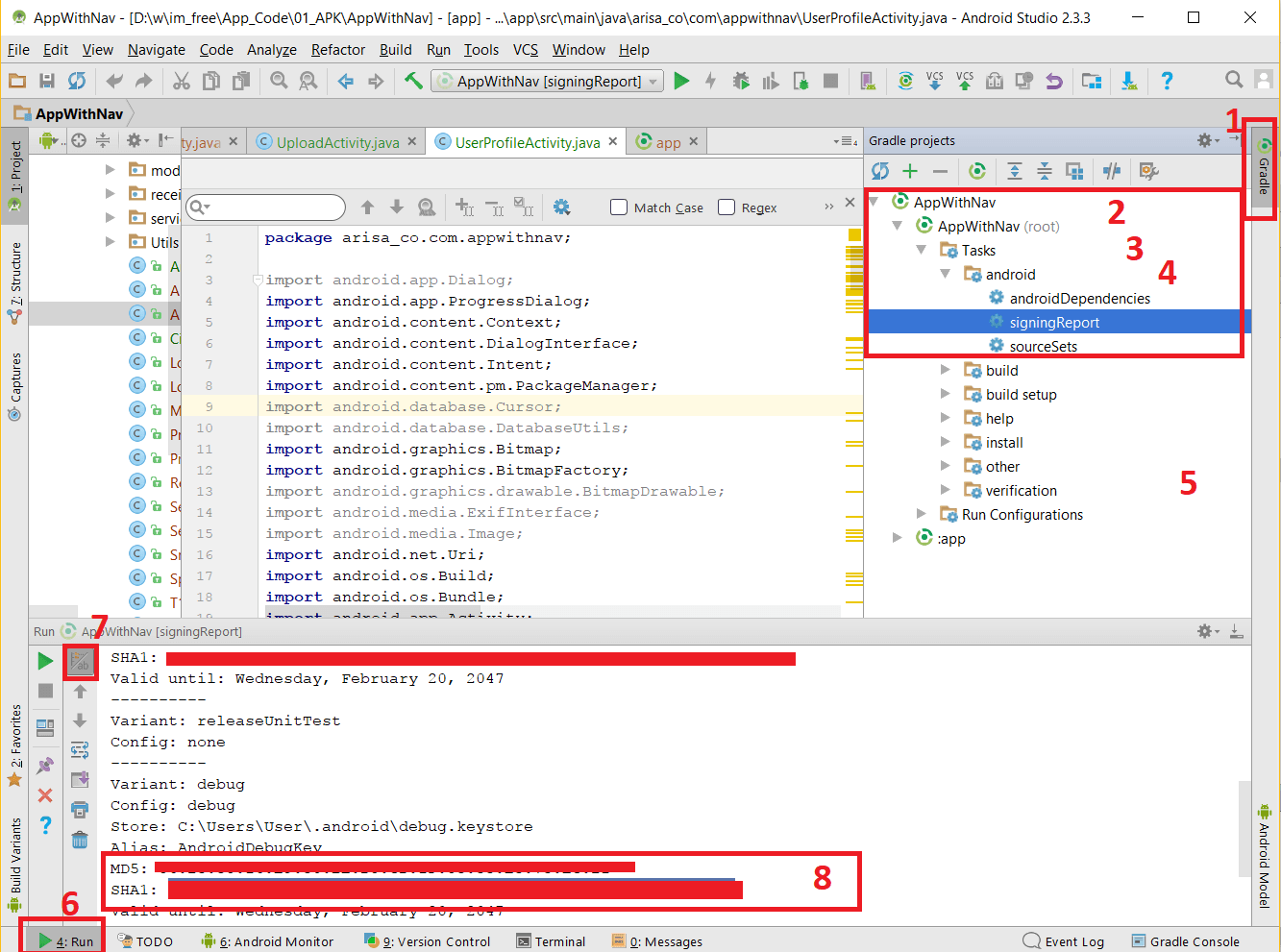Click the plus icon to attach a Gradle project
This screenshot has height=952, width=1281.
910,171
